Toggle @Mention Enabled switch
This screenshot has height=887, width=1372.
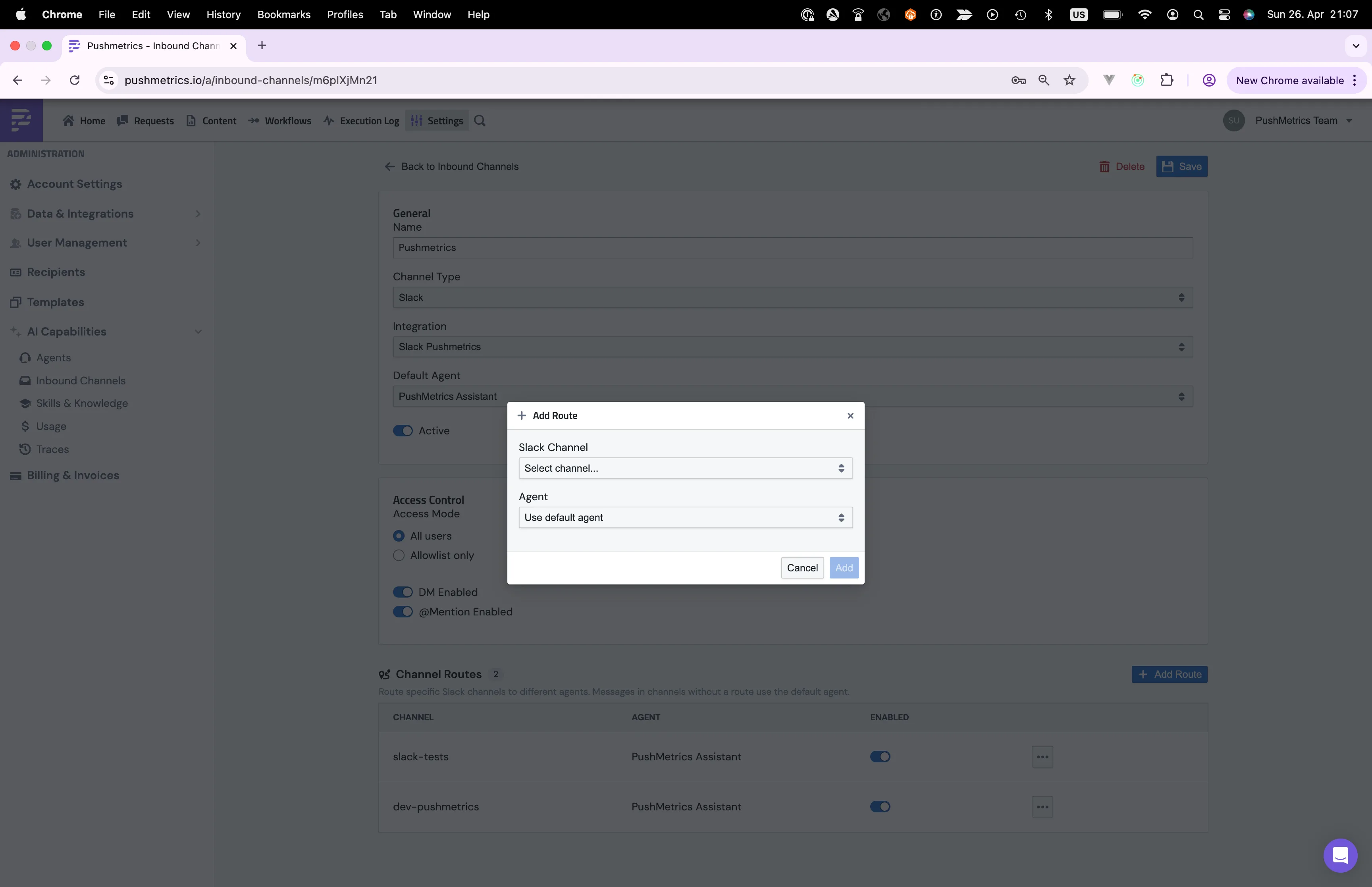(x=403, y=612)
